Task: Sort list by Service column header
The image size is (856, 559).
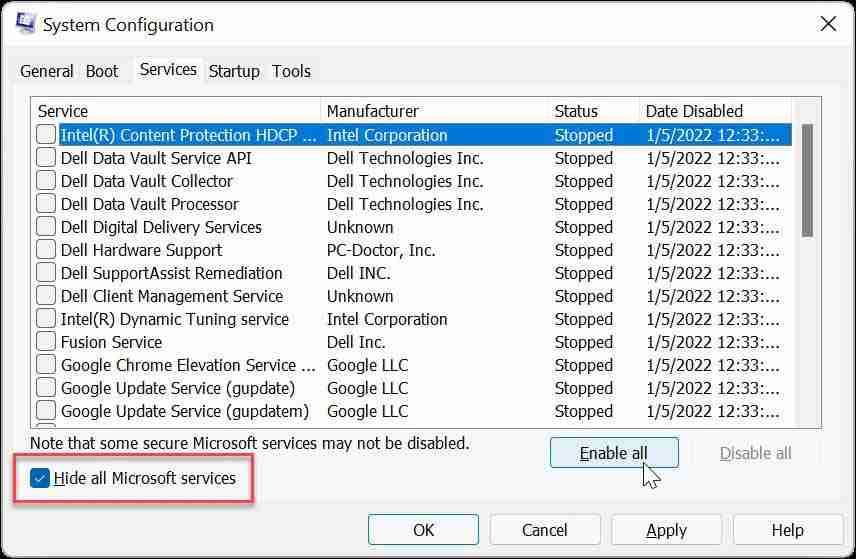Action: click(176, 111)
